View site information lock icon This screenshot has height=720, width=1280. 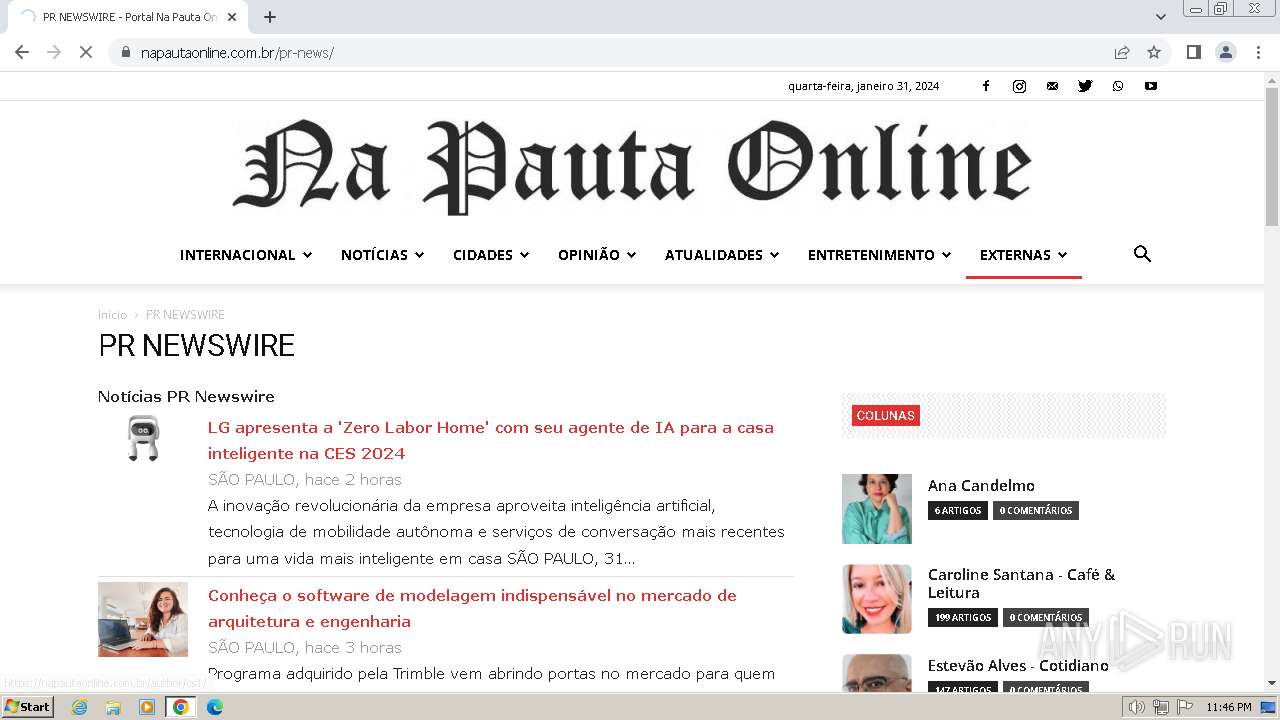[x=125, y=52]
